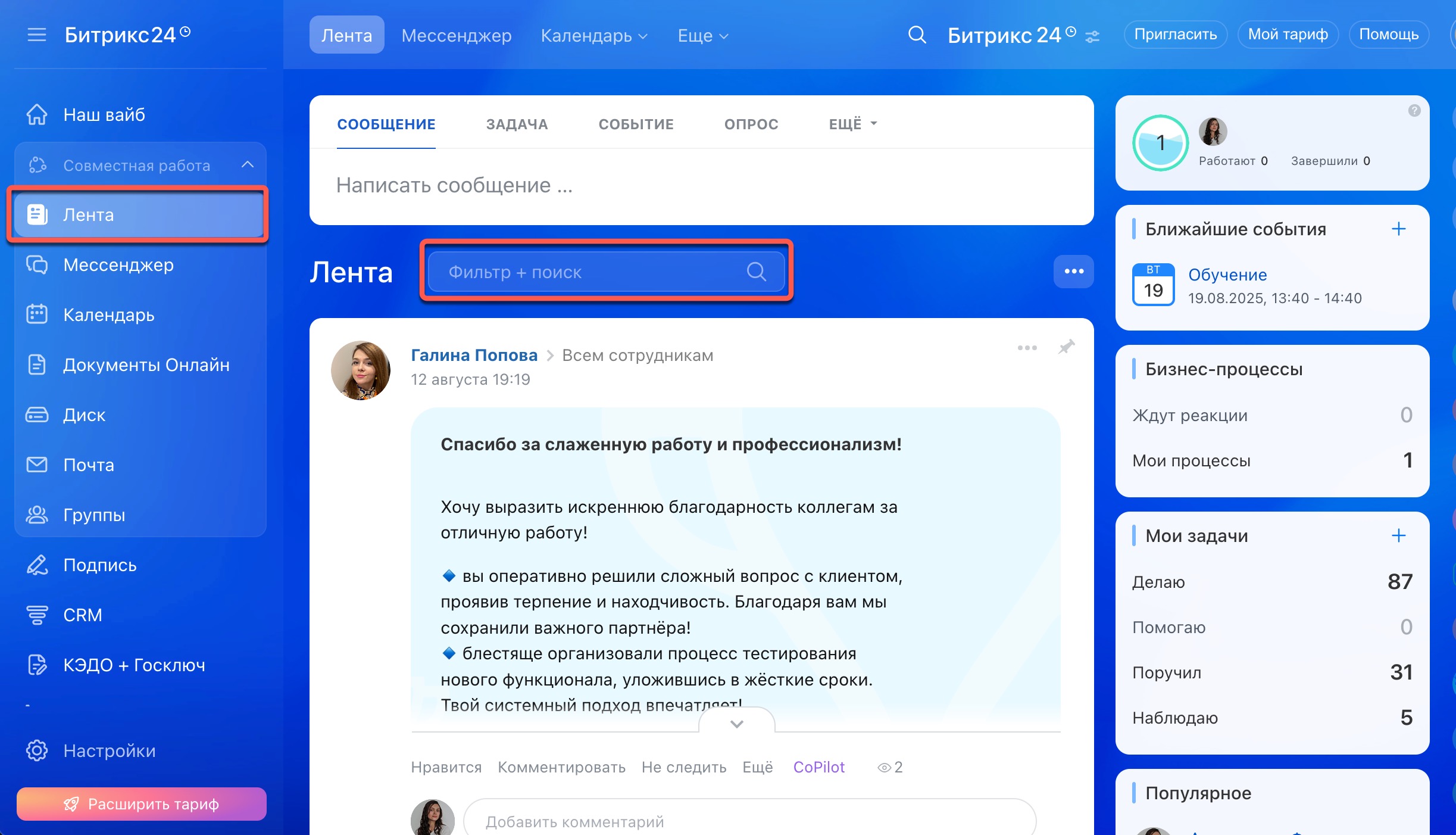Open Документы Онлайн in sidebar
Image resolution: width=1456 pixels, height=835 pixels.
[x=140, y=364]
